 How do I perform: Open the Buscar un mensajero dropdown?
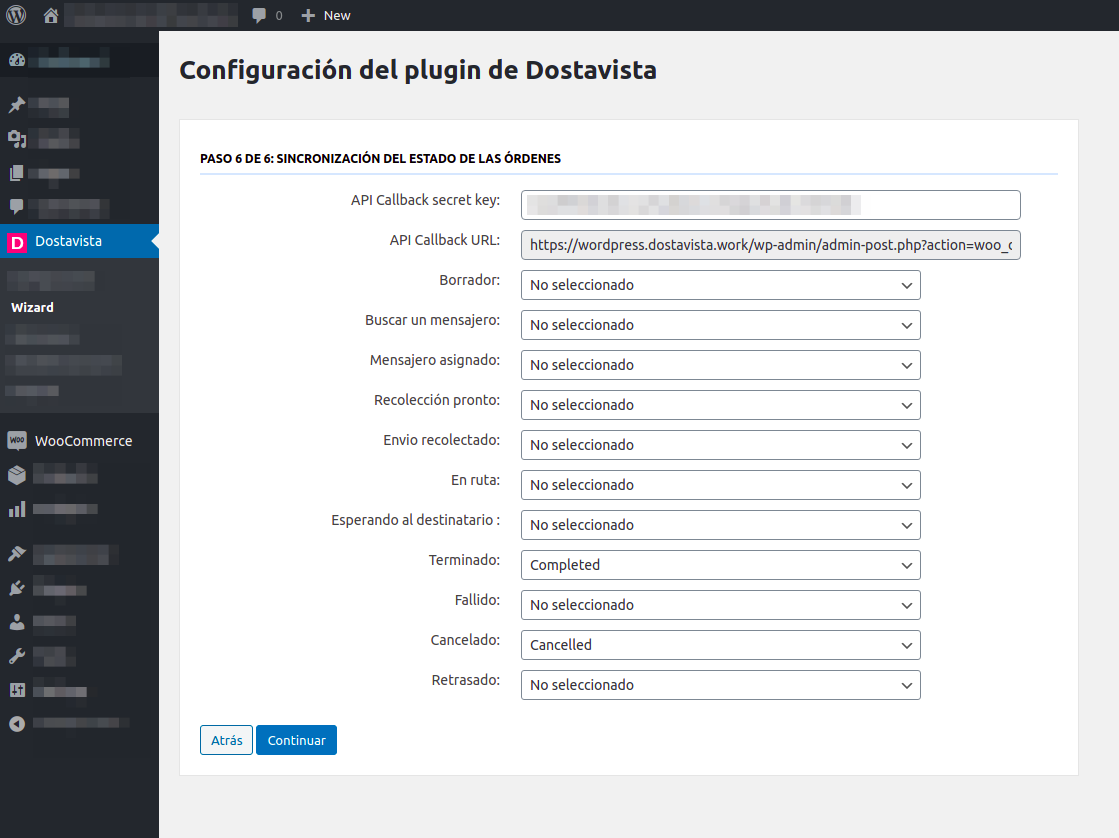(x=721, y=325)
